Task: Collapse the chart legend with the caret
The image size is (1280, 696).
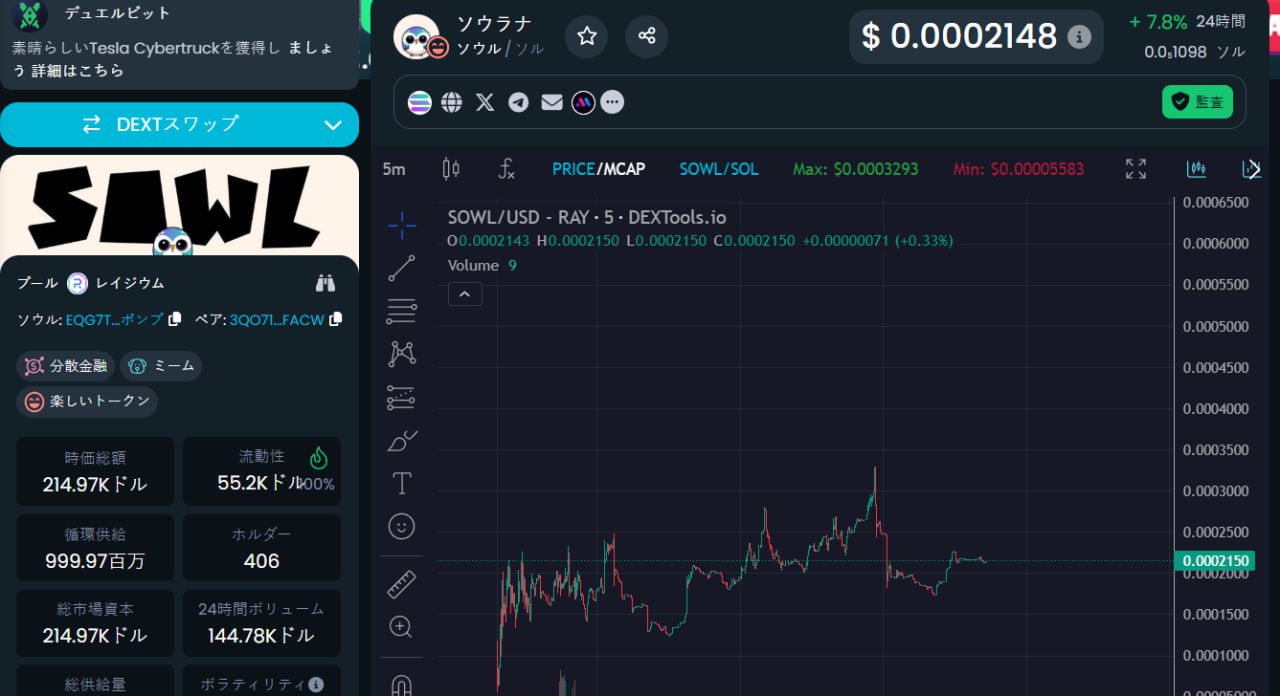Action: point(465,294)
